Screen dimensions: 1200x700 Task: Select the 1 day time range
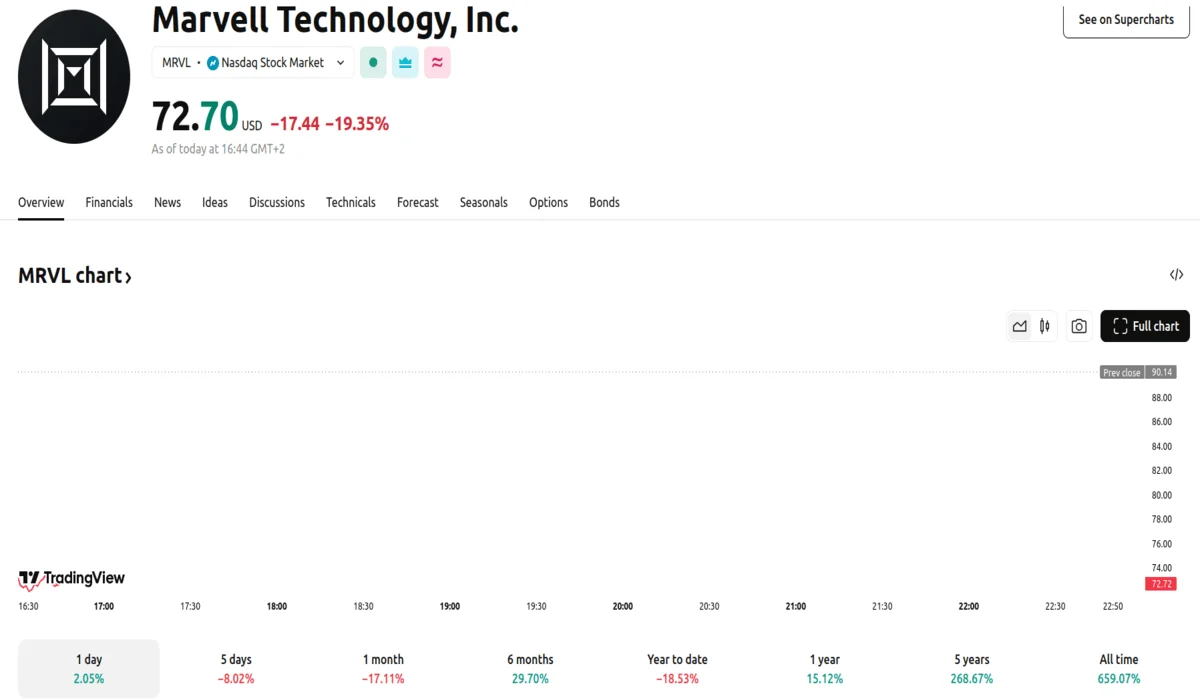coord(89,668)
